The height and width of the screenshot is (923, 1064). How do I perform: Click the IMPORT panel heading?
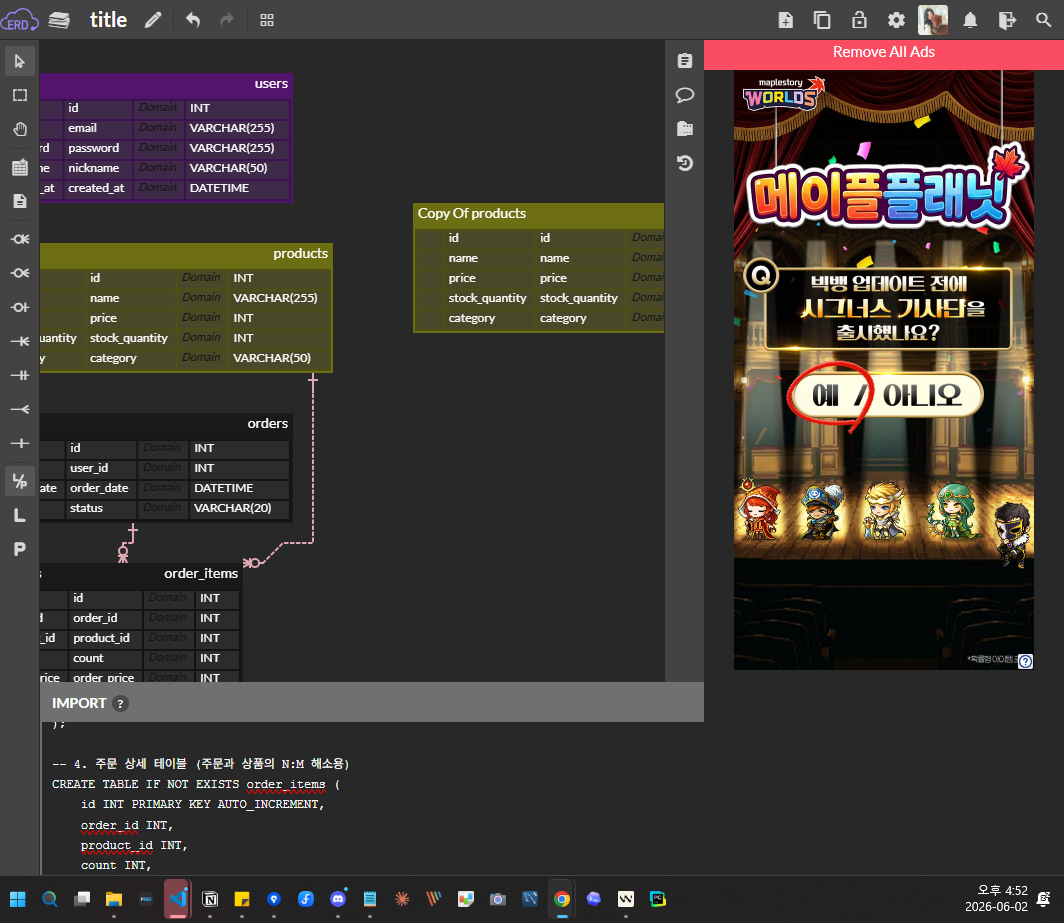79,704
